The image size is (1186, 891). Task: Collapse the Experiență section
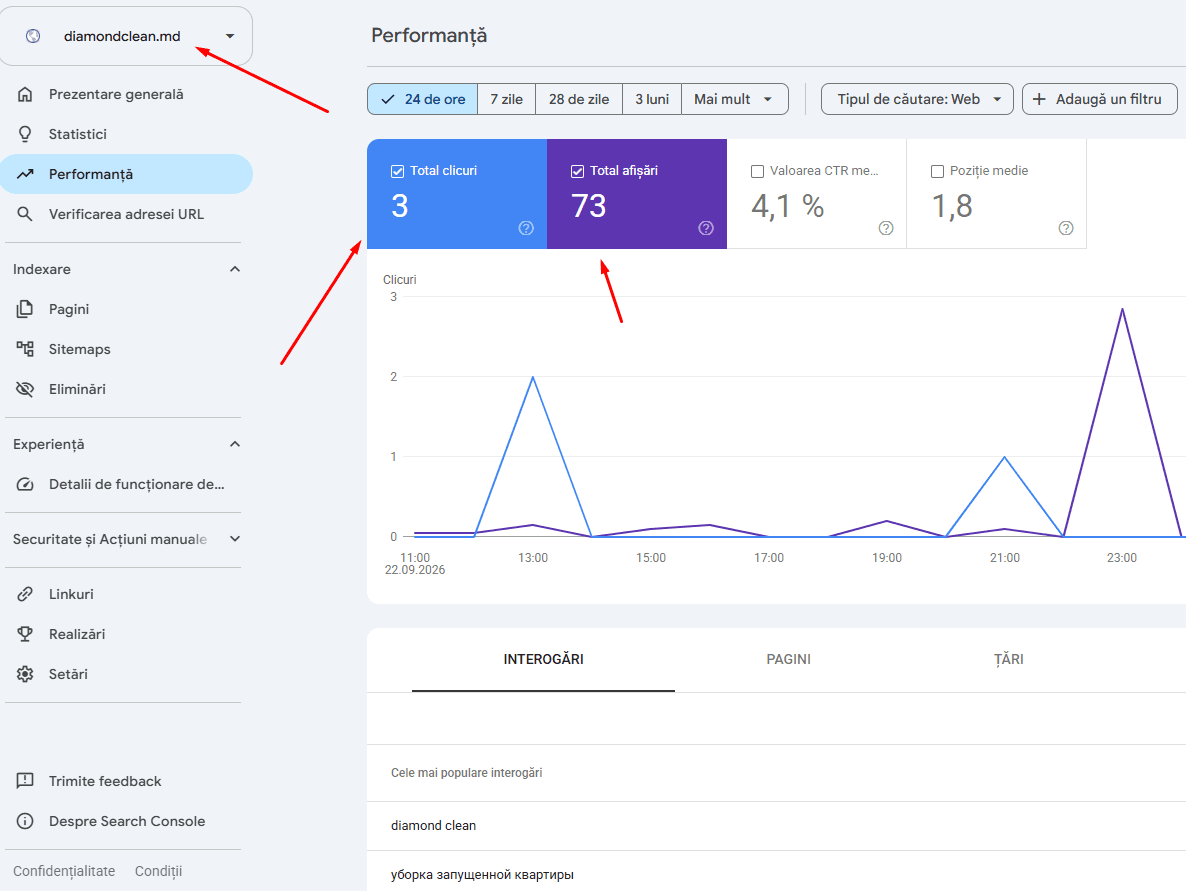coord(234,444)
